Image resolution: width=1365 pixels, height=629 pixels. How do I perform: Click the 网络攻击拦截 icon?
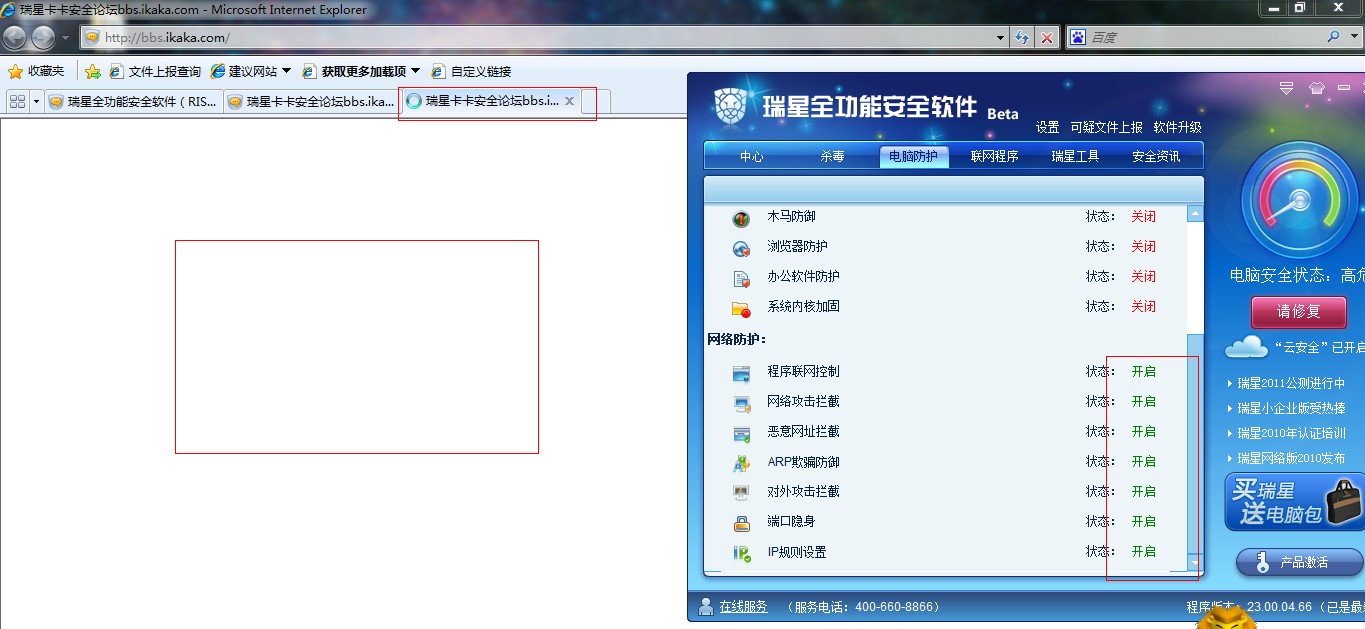[x=741, y=404]
